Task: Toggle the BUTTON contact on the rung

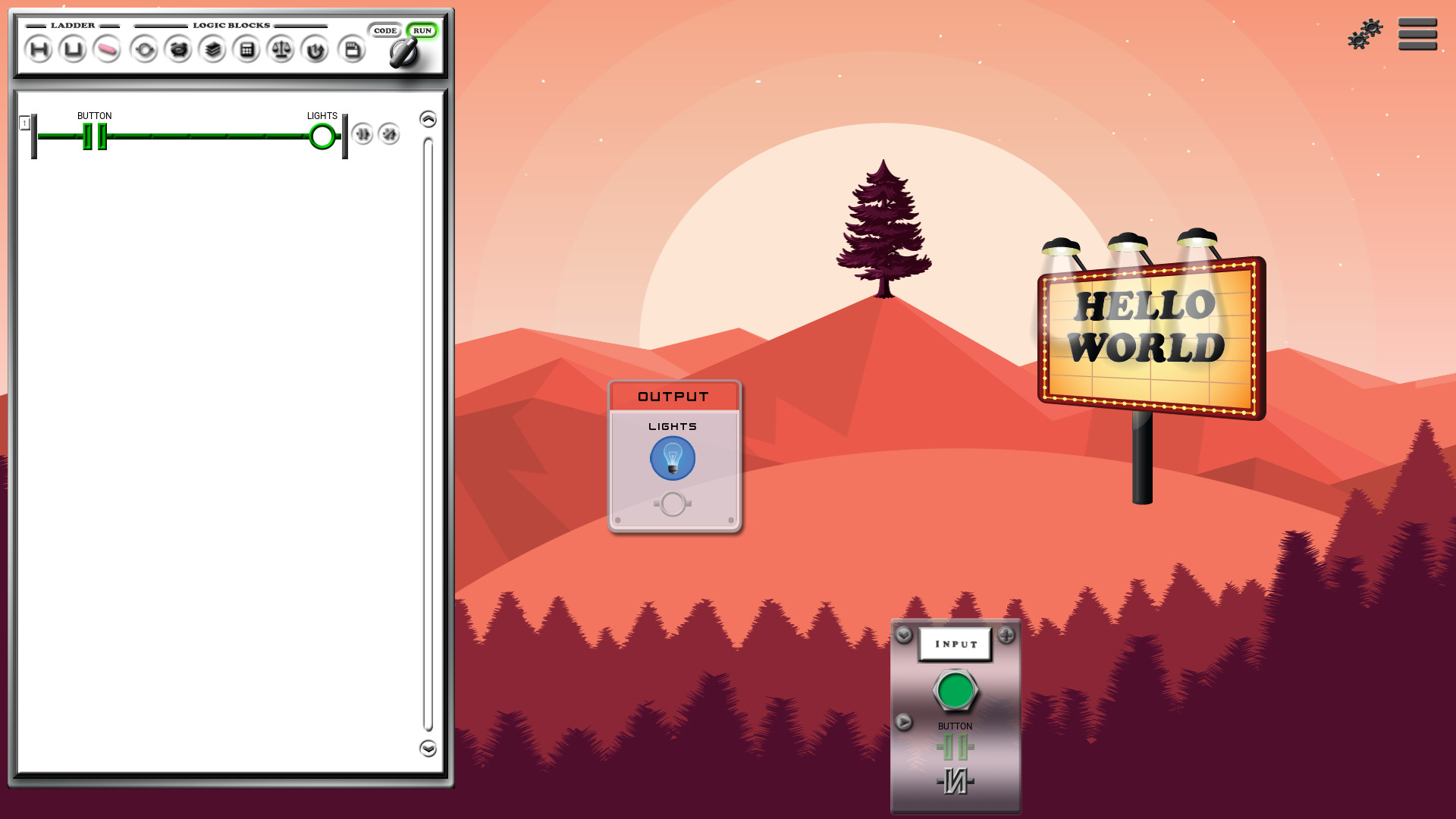Action: pyautogui.click(x=94, y=137)
